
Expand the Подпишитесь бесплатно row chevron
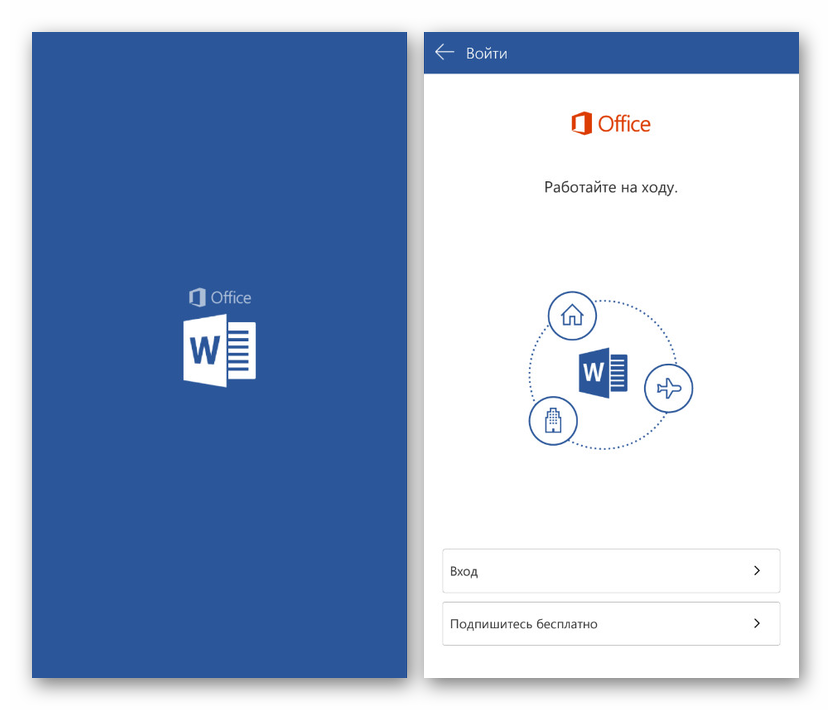click(757, 624)
